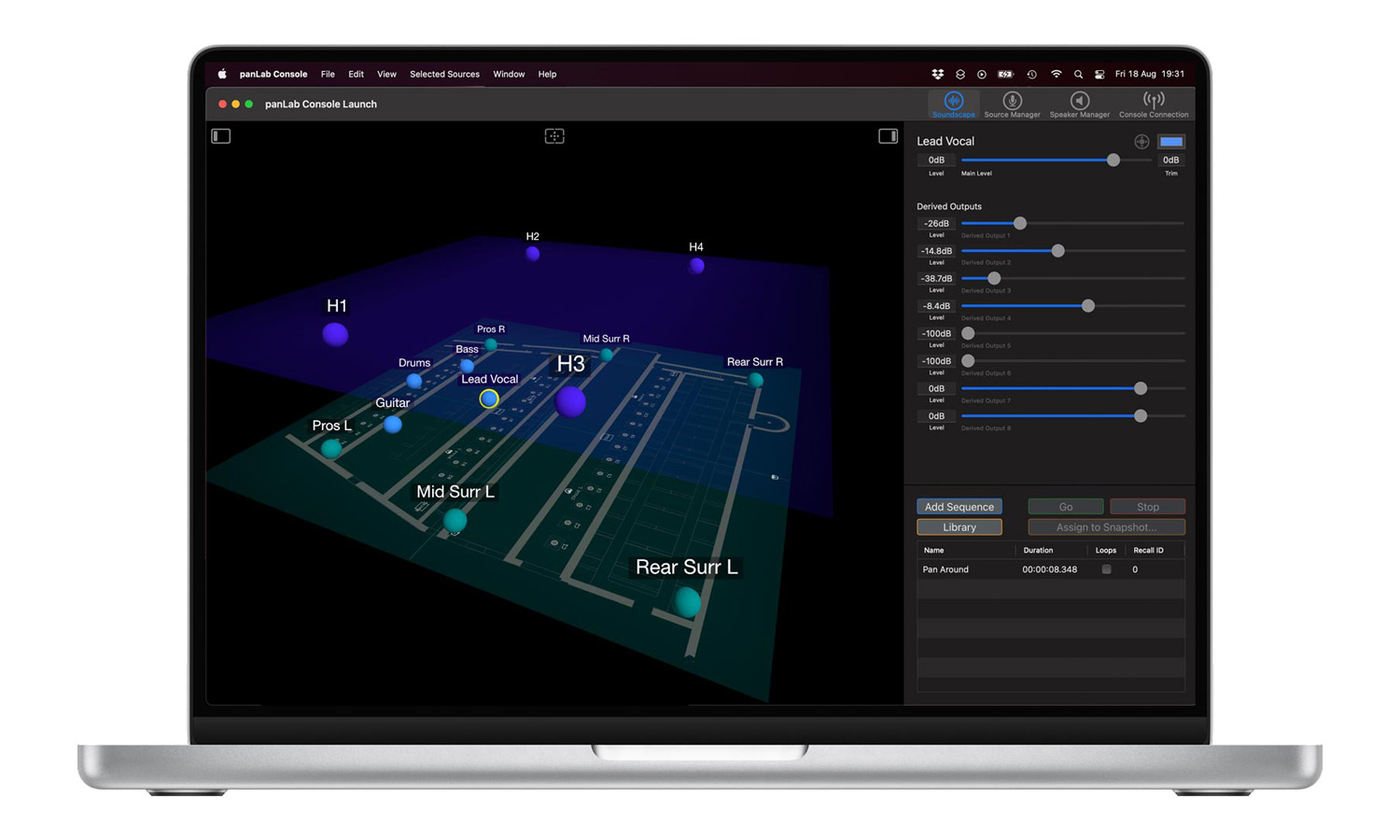Select the Pros R speaker sphere
This screenshot has width=1400, height=840.
click(x=491, y=344)
